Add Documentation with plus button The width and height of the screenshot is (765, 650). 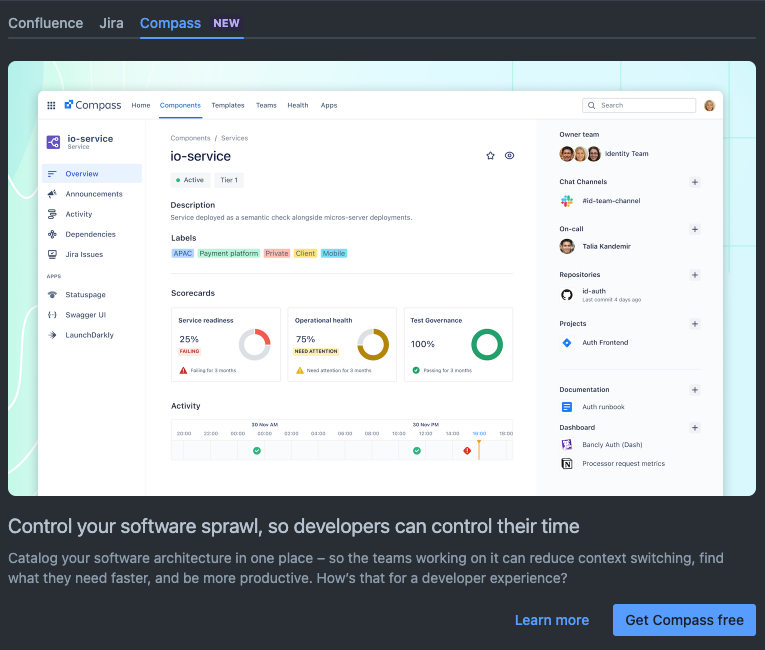(695, 389)
